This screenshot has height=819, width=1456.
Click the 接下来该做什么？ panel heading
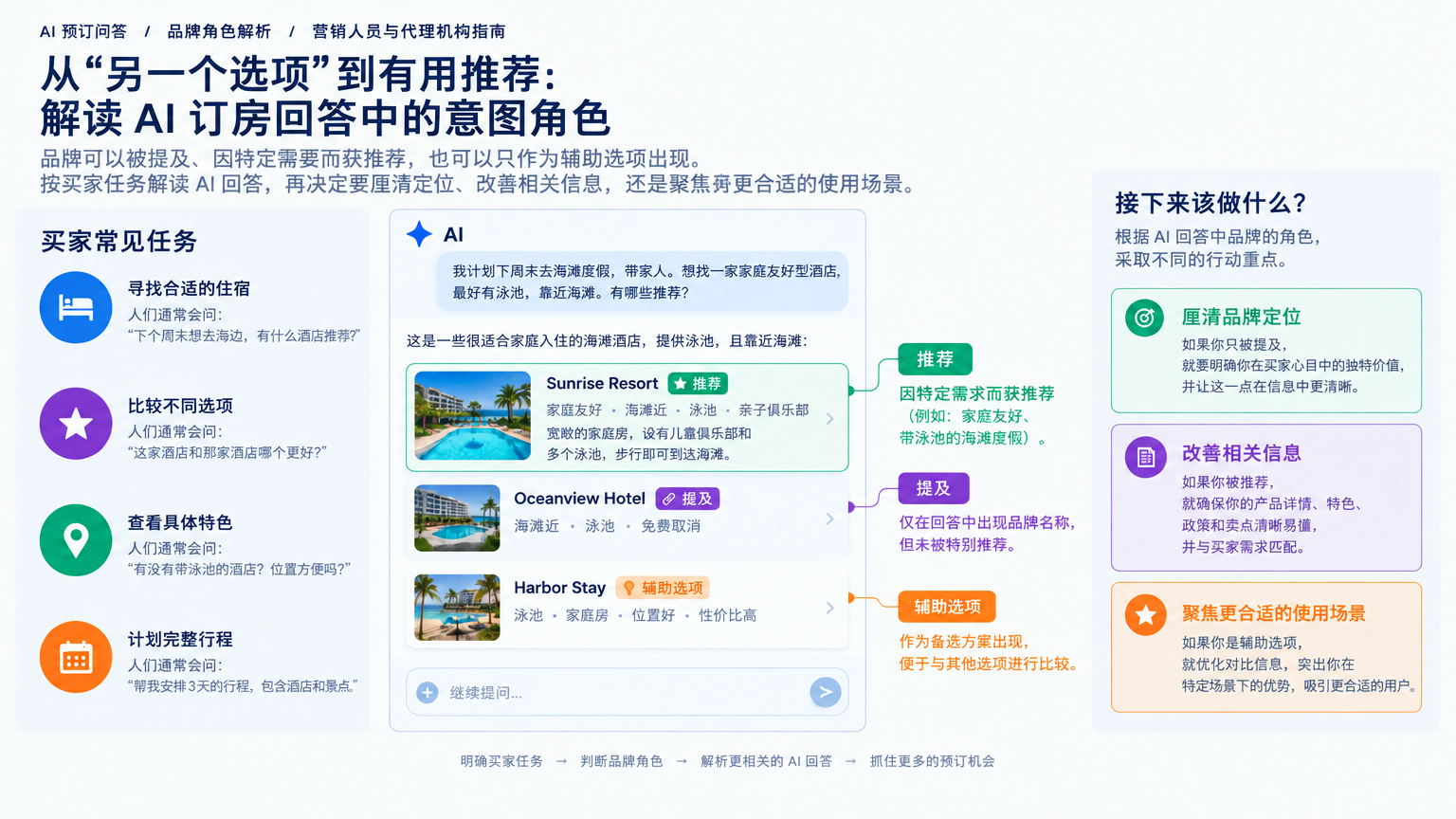pos(1210,203)
